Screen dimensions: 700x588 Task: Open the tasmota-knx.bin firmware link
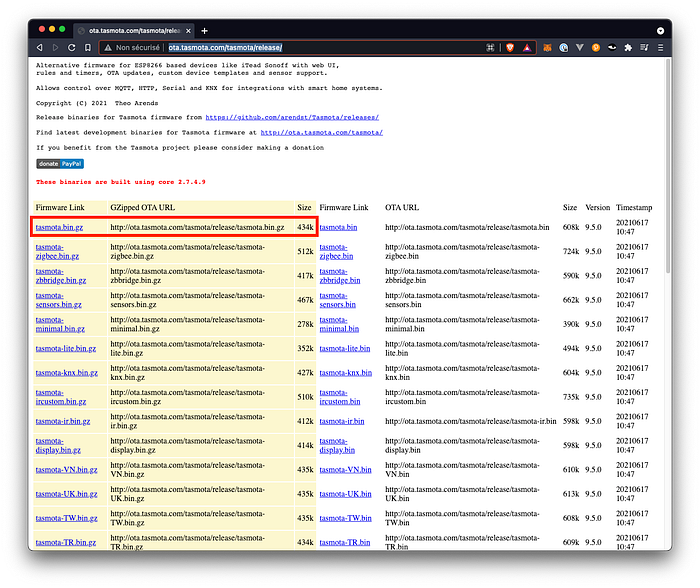click(x=346, y=372)
